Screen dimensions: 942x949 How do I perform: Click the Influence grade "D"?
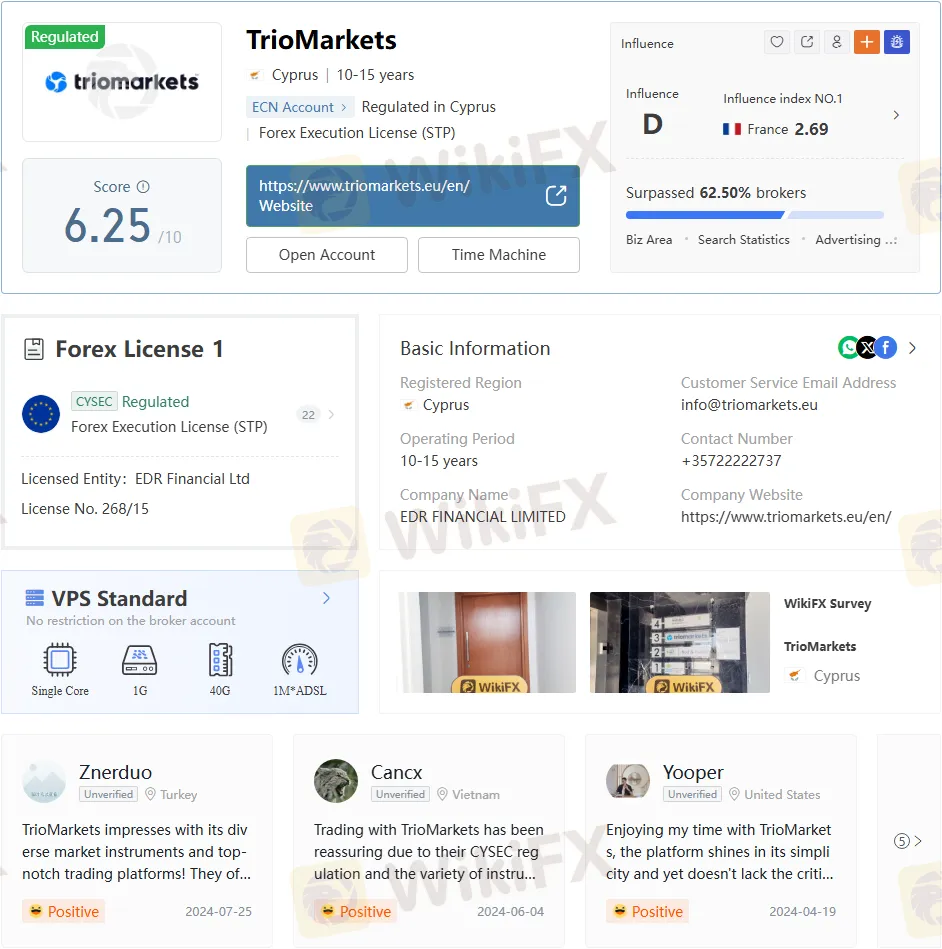coord(653,125)
